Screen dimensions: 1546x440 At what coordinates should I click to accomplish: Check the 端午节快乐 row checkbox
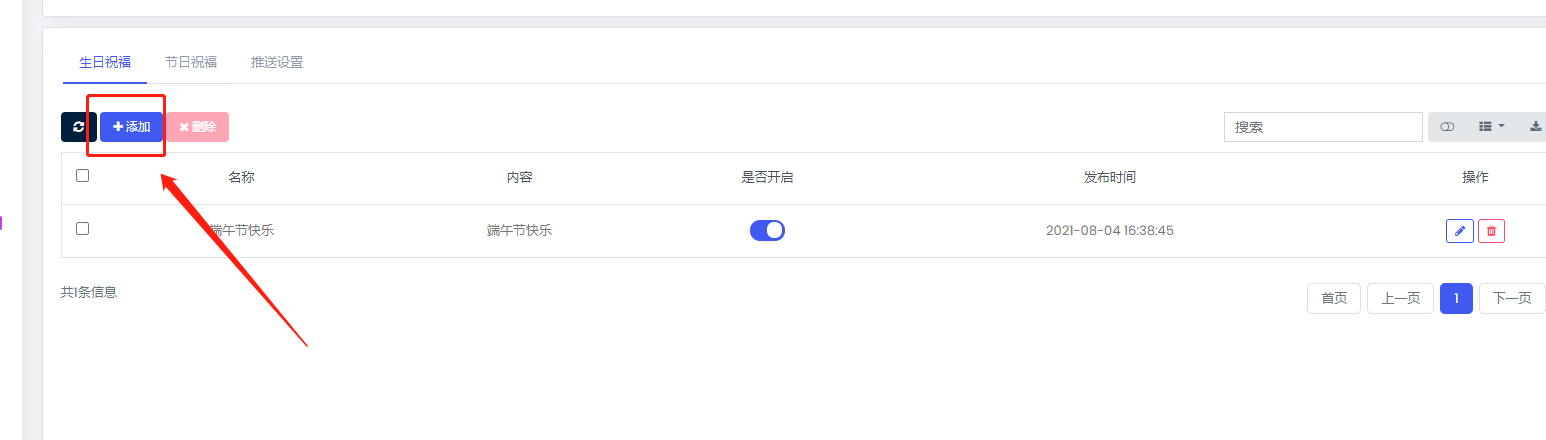(x=83, y=228)
